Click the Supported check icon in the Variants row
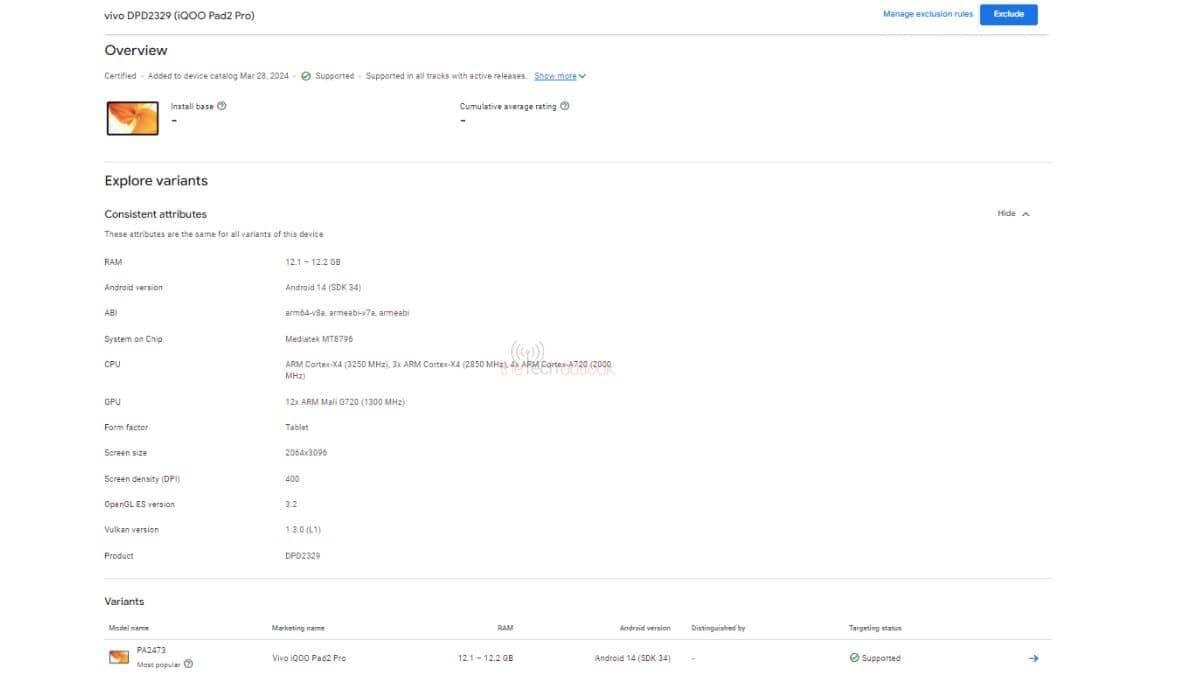The width and height of the screenshot is (1200, 675). click(x=853, y=658)
